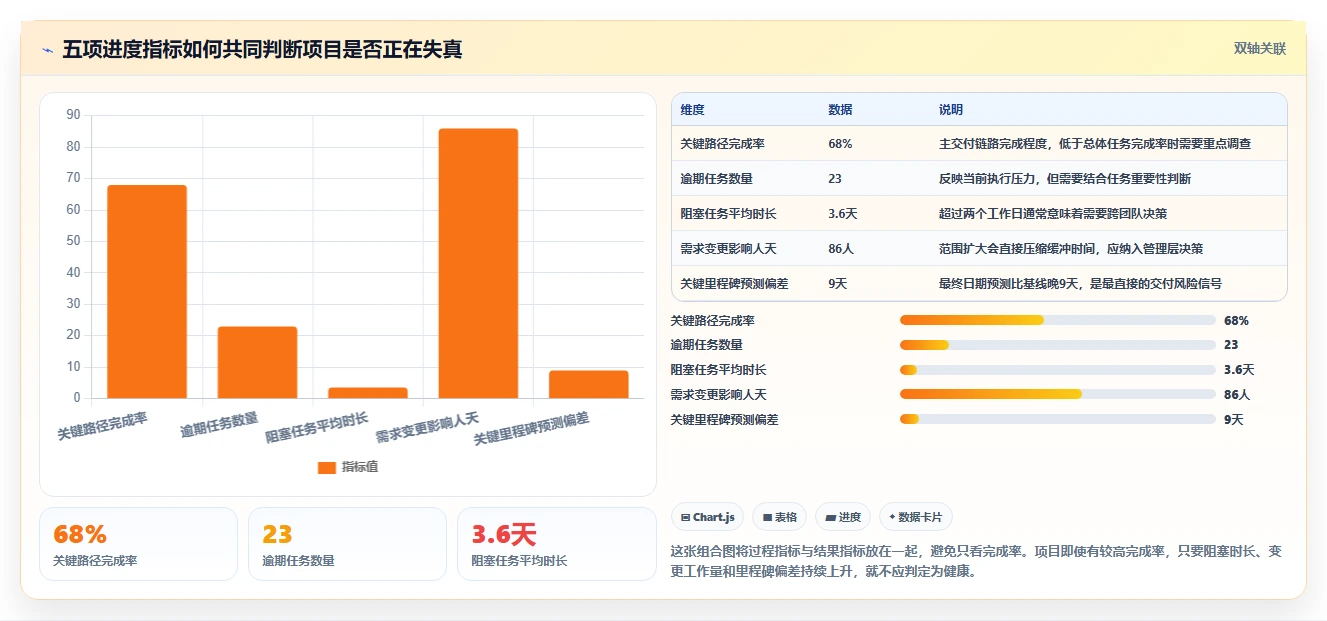Click the 需求变更影响人天 chart bar
Viewport: 1327px width, 621px height.
[x=478, y=263]
